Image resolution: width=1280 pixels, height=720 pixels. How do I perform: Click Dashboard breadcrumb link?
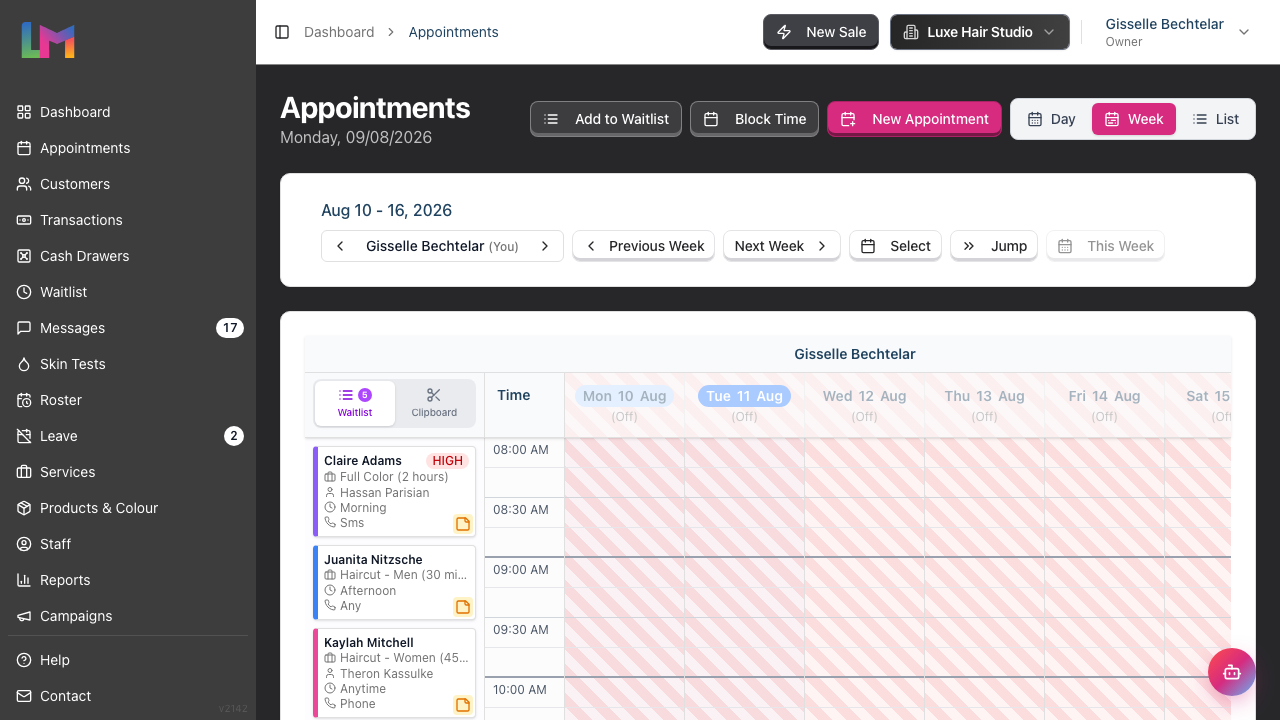pos(339,32)
